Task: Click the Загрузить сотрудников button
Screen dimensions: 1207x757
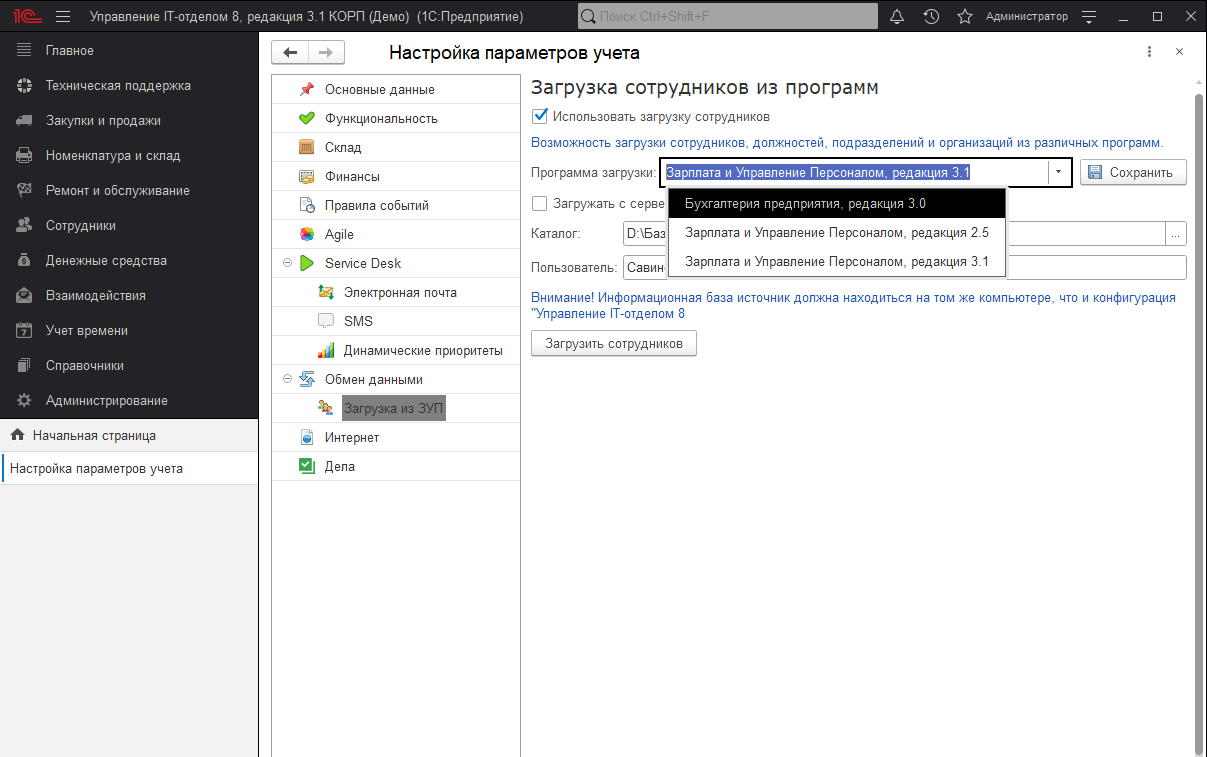Action: [x=613, y=342]
